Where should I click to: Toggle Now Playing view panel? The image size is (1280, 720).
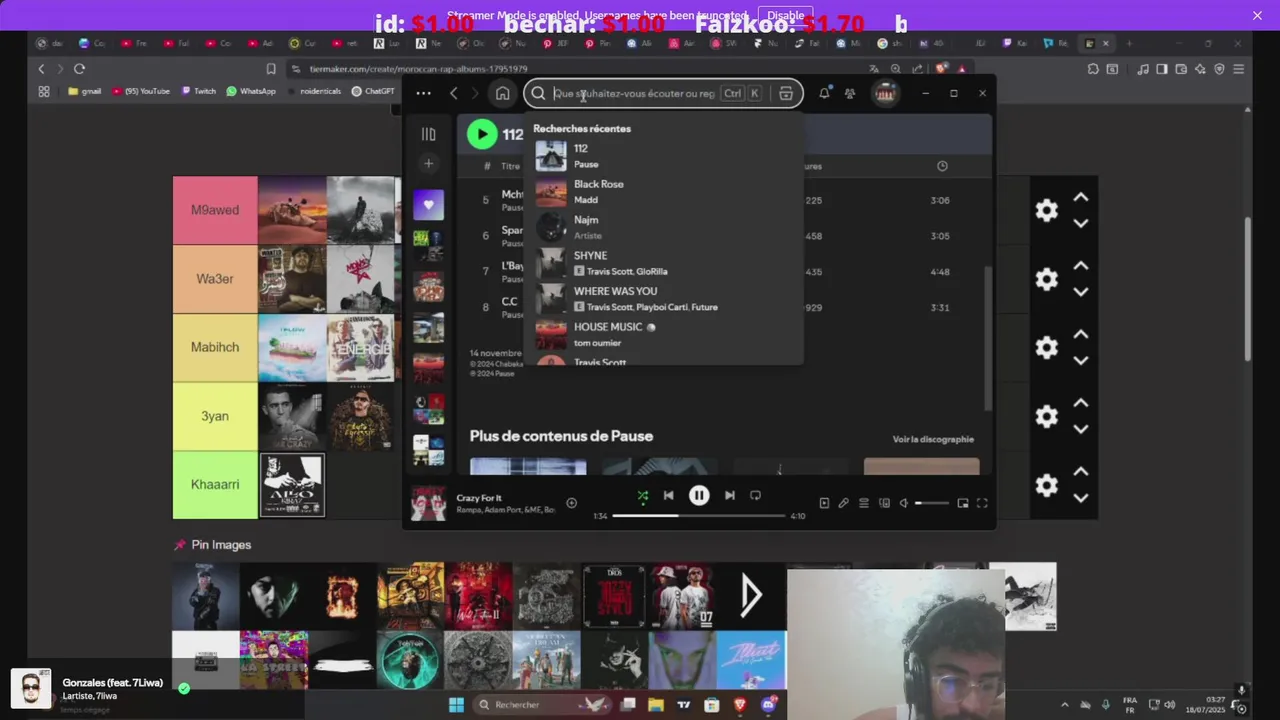point(824,503)
